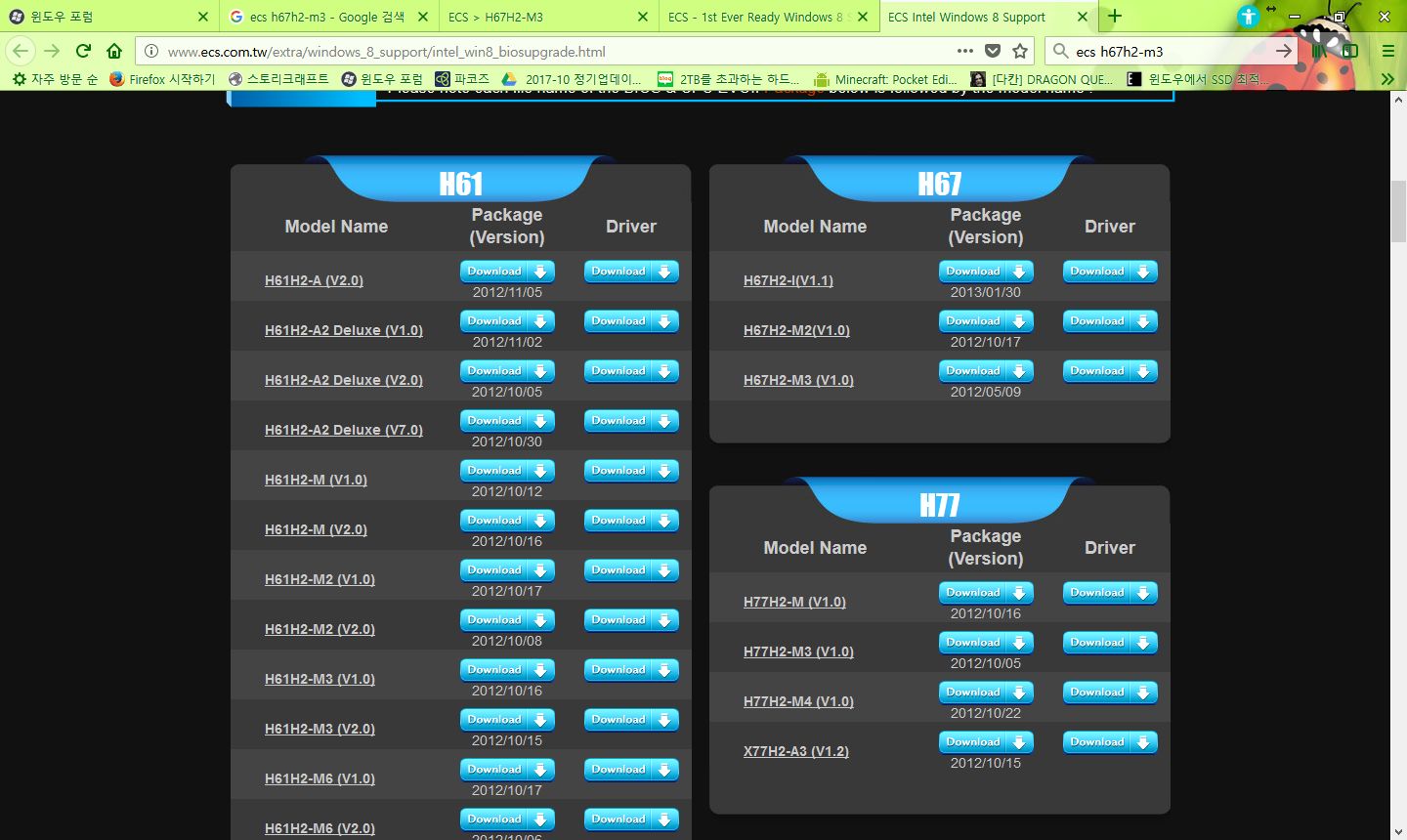Download package for H61H2-A2 Deluxe (V7.0)

pos(507,421)
